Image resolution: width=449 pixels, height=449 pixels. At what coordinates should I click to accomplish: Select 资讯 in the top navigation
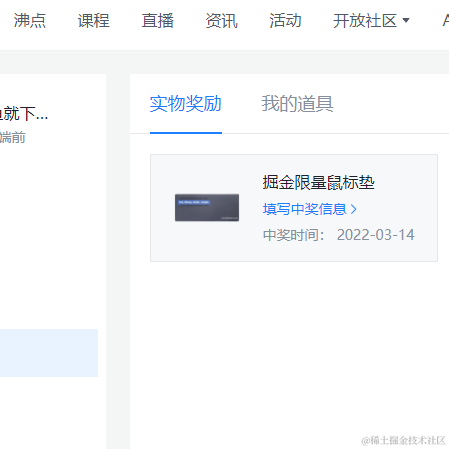tap(222, 21)
